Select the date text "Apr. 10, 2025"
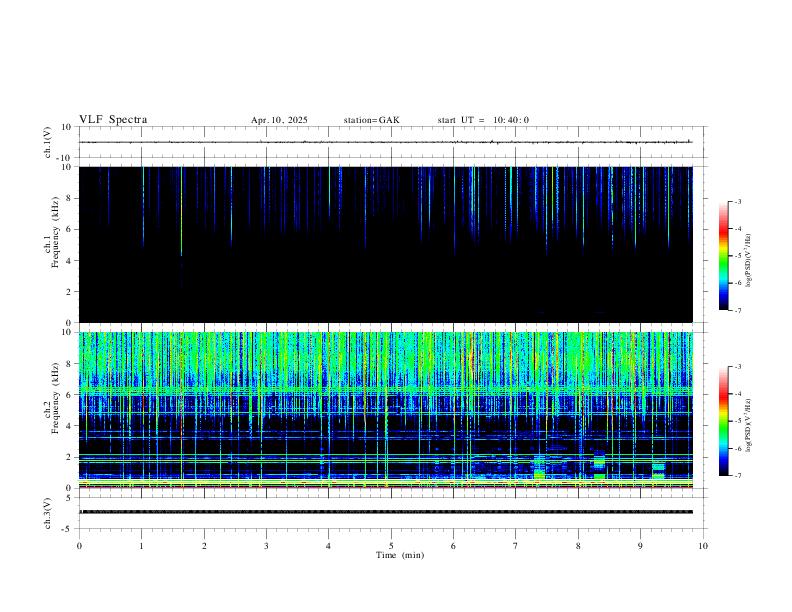This screenshot has height=612, width=792. (x=279, y=120)
